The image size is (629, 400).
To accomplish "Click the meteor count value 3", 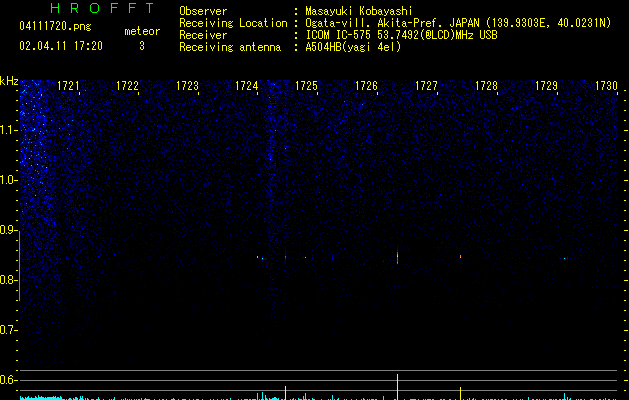I will [142, 46].
